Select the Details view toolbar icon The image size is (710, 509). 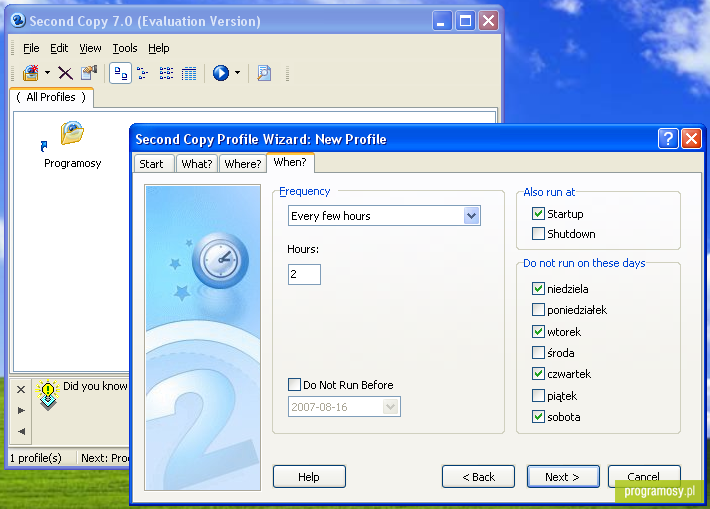pyautogui.click(x=189, y=73)
